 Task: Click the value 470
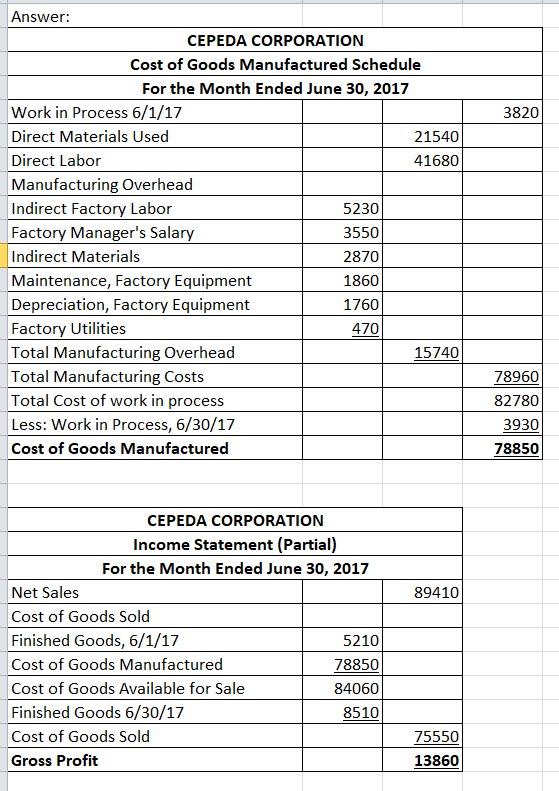pyautogui.click(x=365, y=329)
